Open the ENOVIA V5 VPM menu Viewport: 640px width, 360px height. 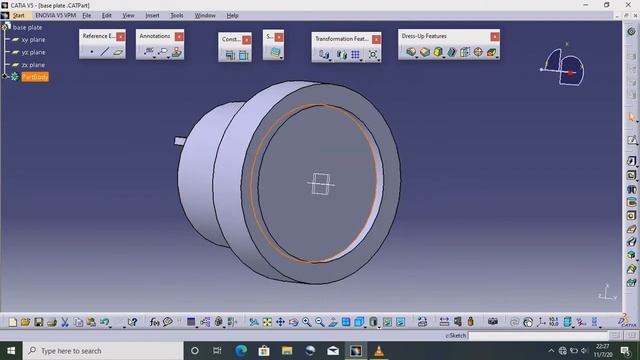coord(56,16)
